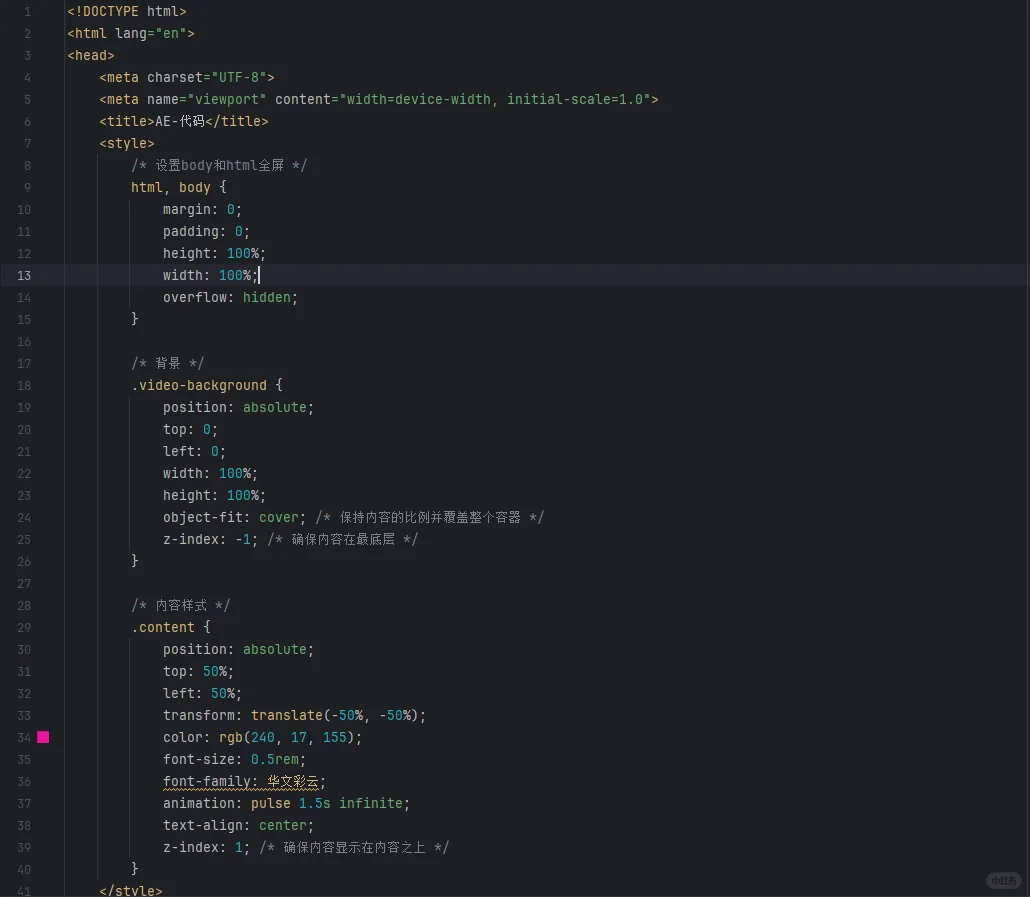Image resolution: width=1030 pixels, height=897 pixels.
Task: Click comment 确保内容在最底层
Action: click(x=343, y=540)
